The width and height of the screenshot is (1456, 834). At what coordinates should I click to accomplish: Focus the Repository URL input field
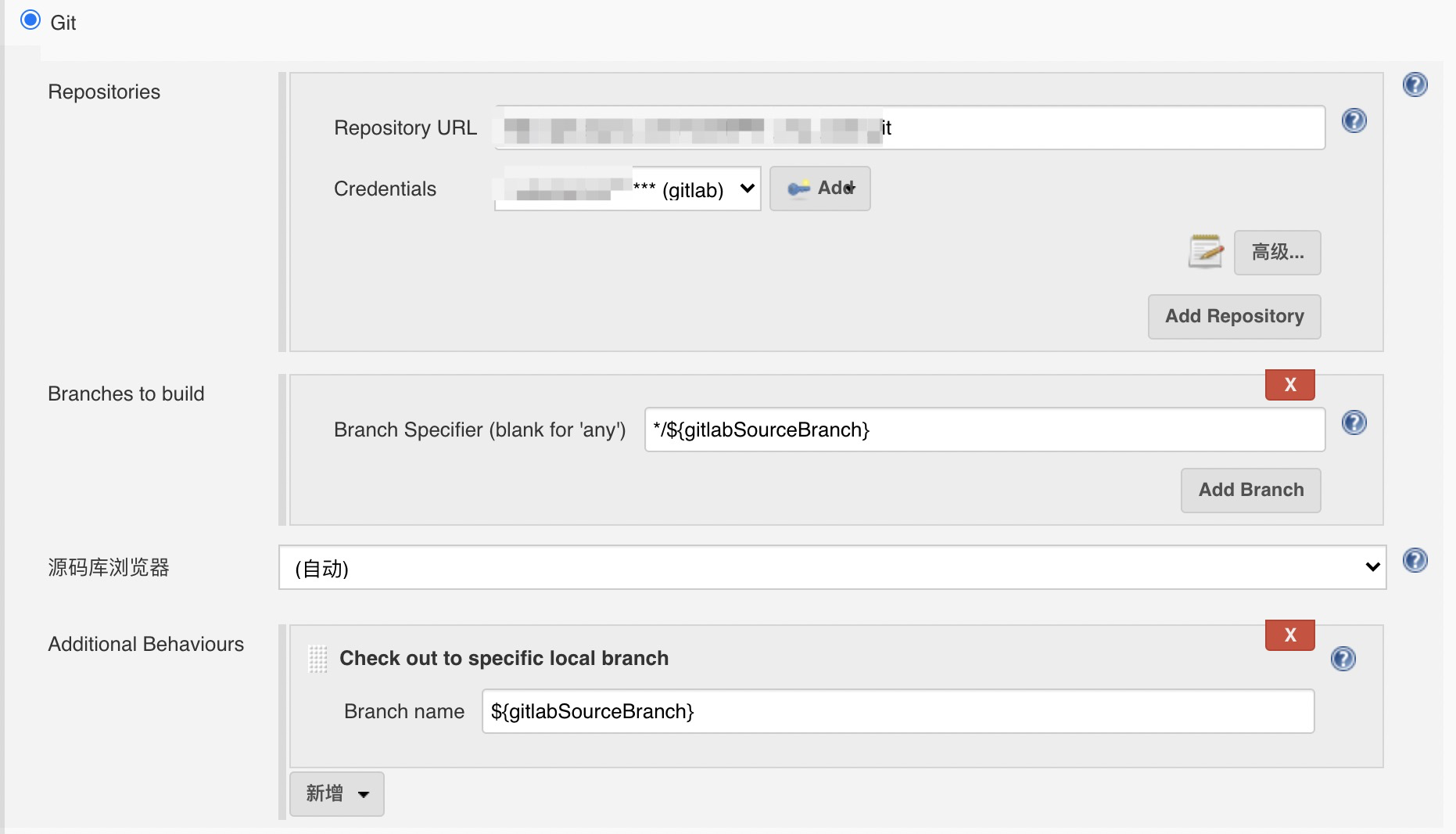pyautogui.click(x=1095, y=128)
